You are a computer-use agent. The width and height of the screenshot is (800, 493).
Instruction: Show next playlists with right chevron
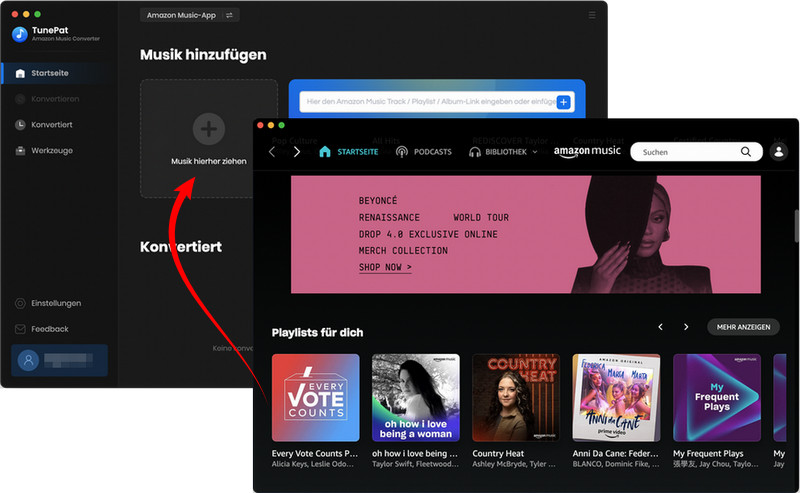(686, 327)
